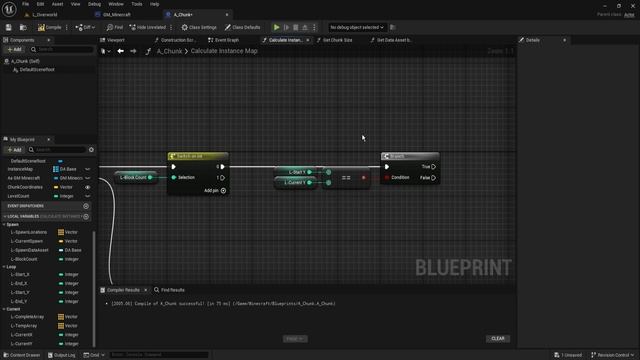Open the File menu
The width and height of the screenshot is (640, 360).
(25, 4)
